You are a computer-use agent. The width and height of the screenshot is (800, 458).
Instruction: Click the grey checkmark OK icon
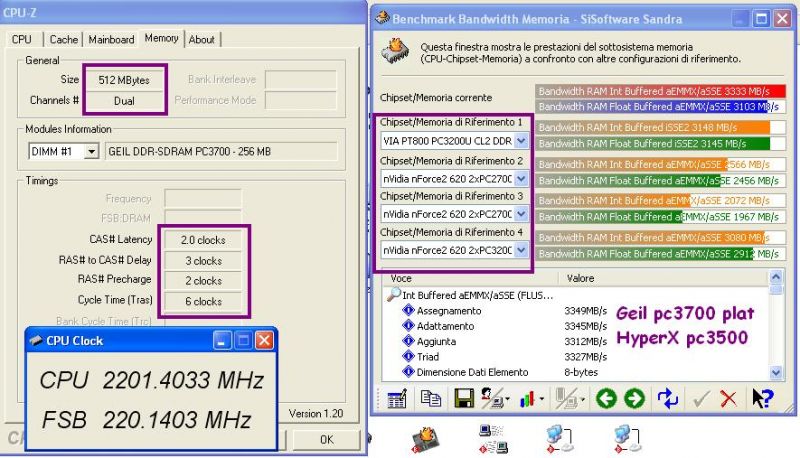702,399
